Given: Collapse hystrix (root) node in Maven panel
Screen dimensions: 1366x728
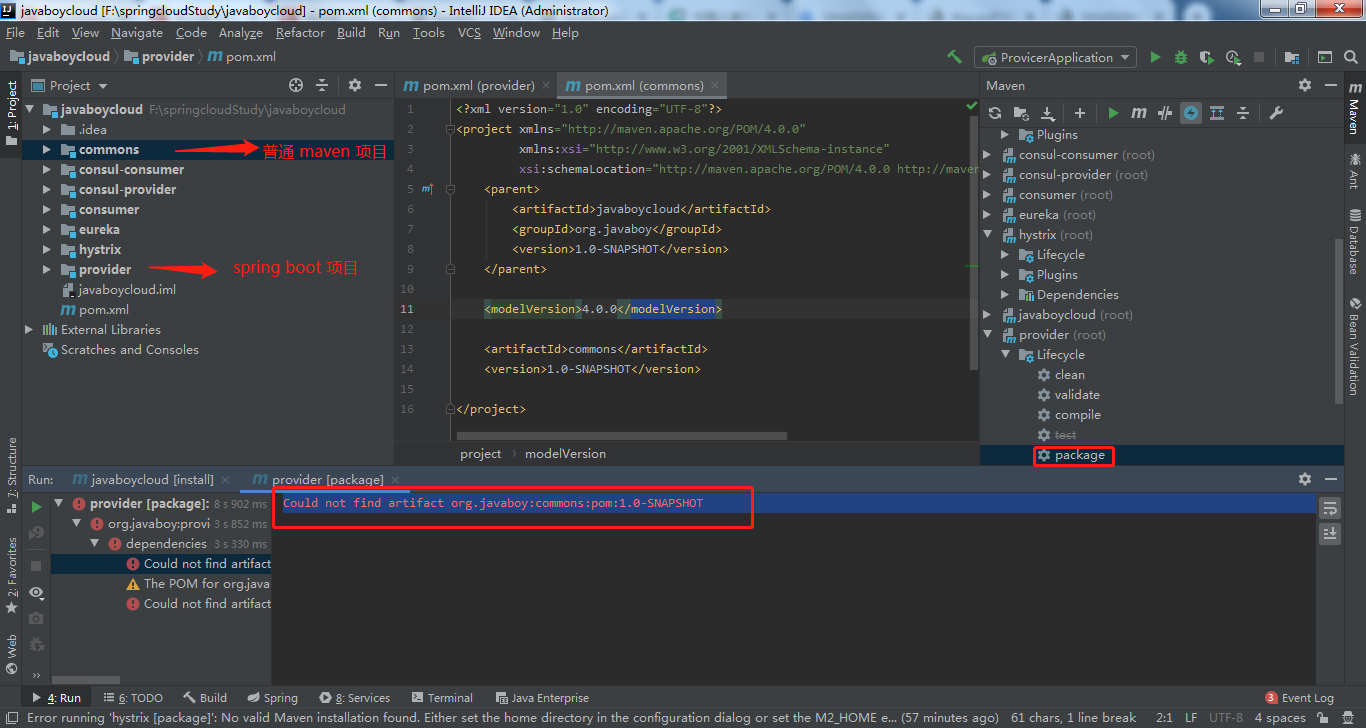Looking at the screenshot, I should click(988, 235).
